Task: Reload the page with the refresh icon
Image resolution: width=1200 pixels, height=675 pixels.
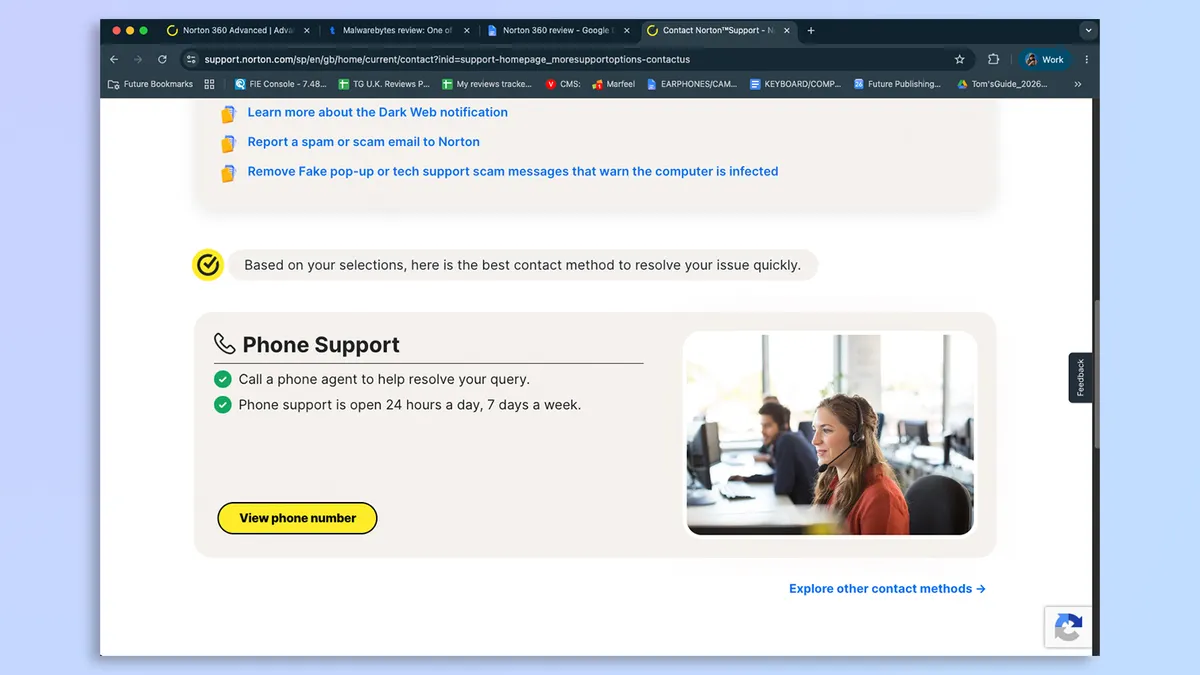Action: click(162, 59)
